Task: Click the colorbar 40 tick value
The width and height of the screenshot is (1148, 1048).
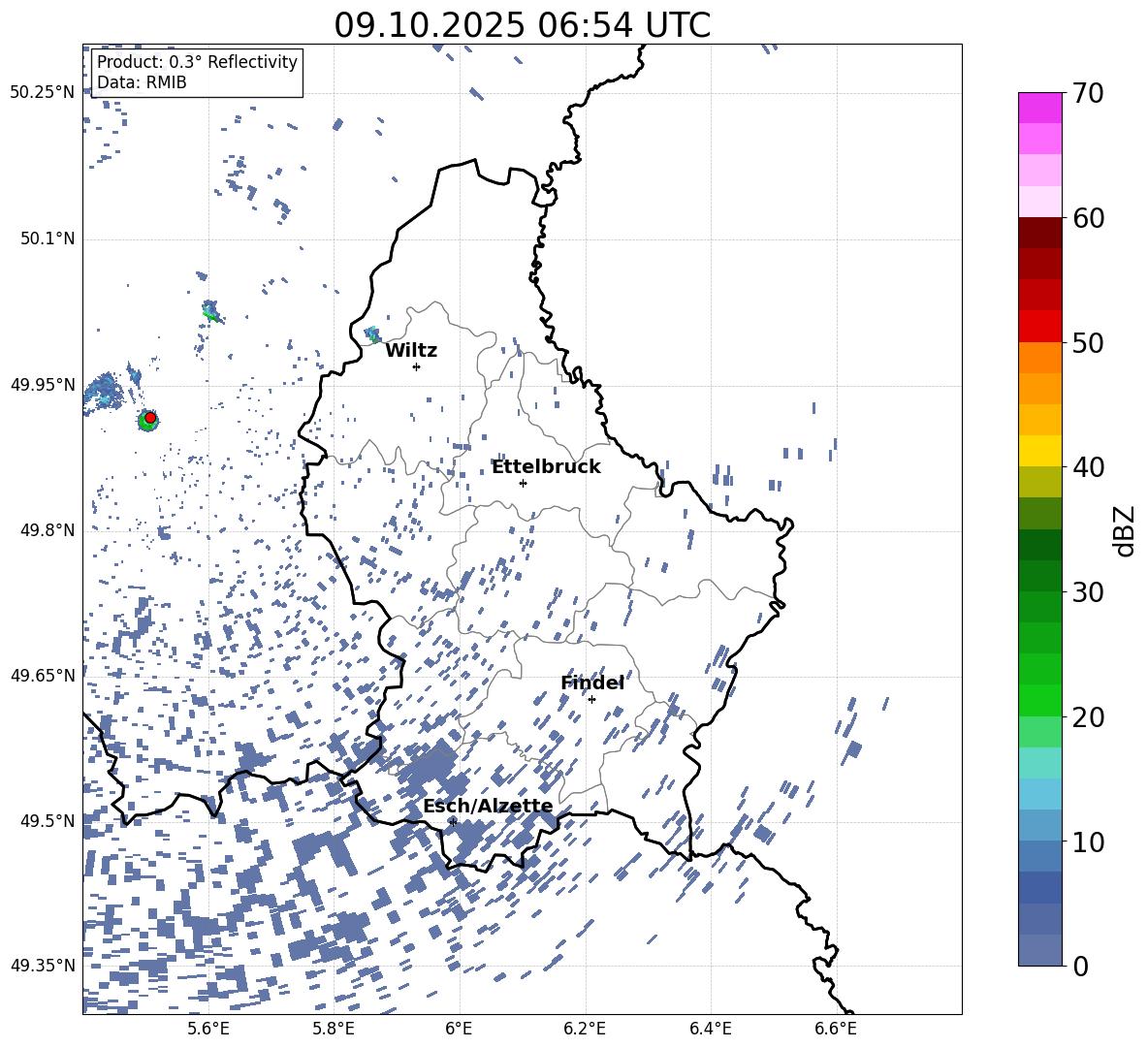Action: [1088, 467]
